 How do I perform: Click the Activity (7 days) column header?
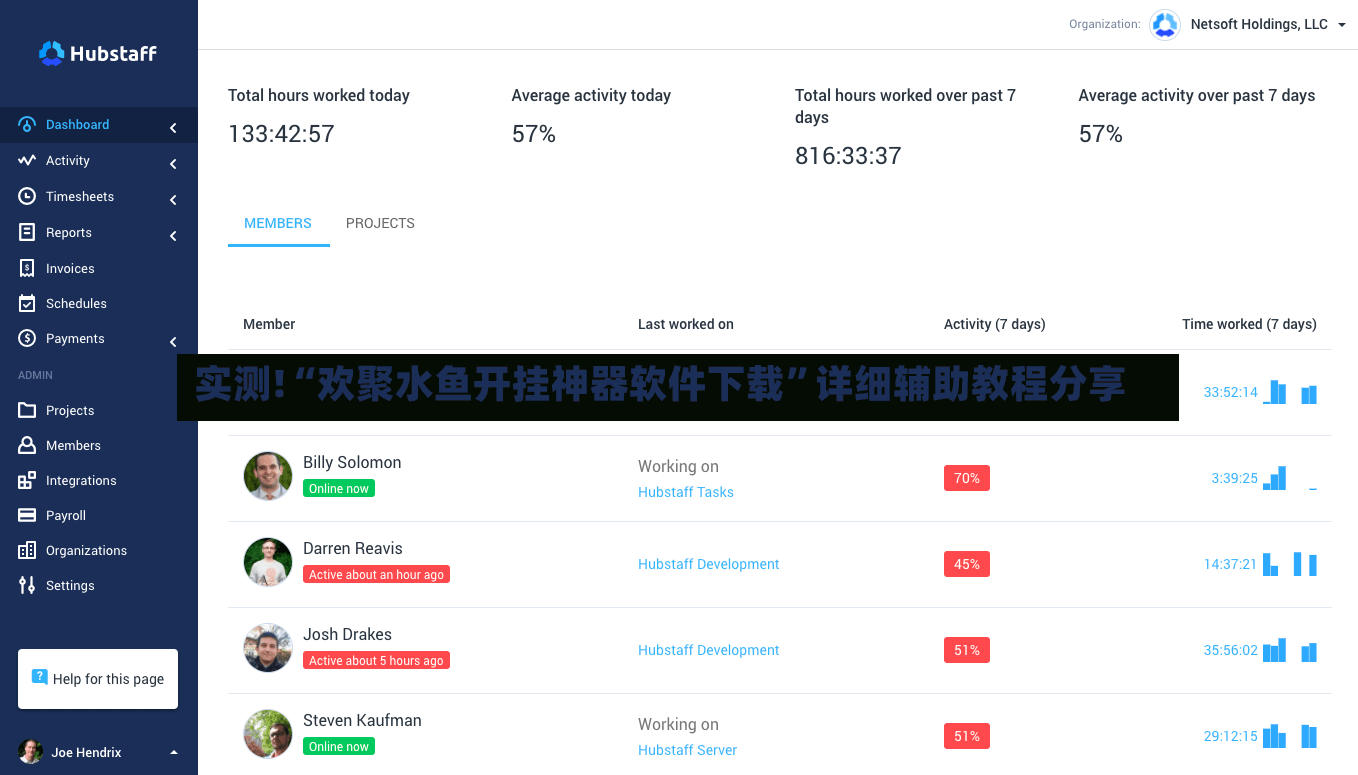[994, 324]
